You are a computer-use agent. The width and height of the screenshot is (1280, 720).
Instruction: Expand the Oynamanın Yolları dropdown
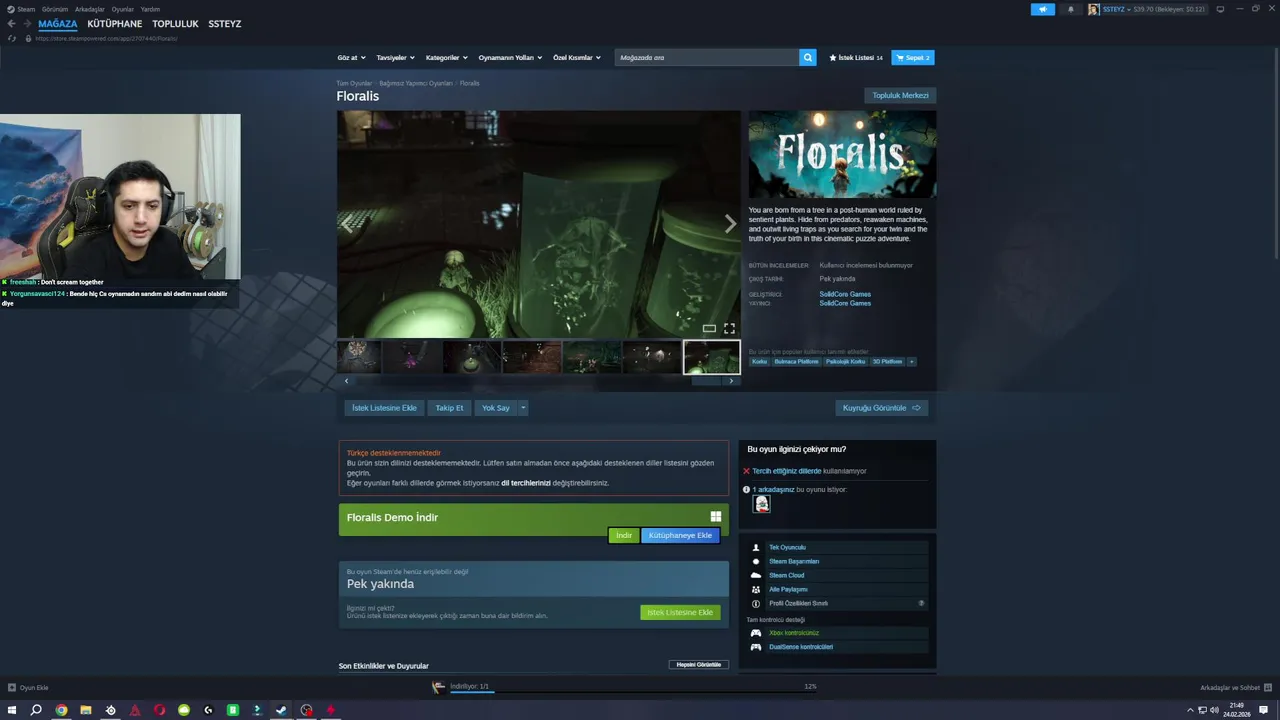click(510, 58)
